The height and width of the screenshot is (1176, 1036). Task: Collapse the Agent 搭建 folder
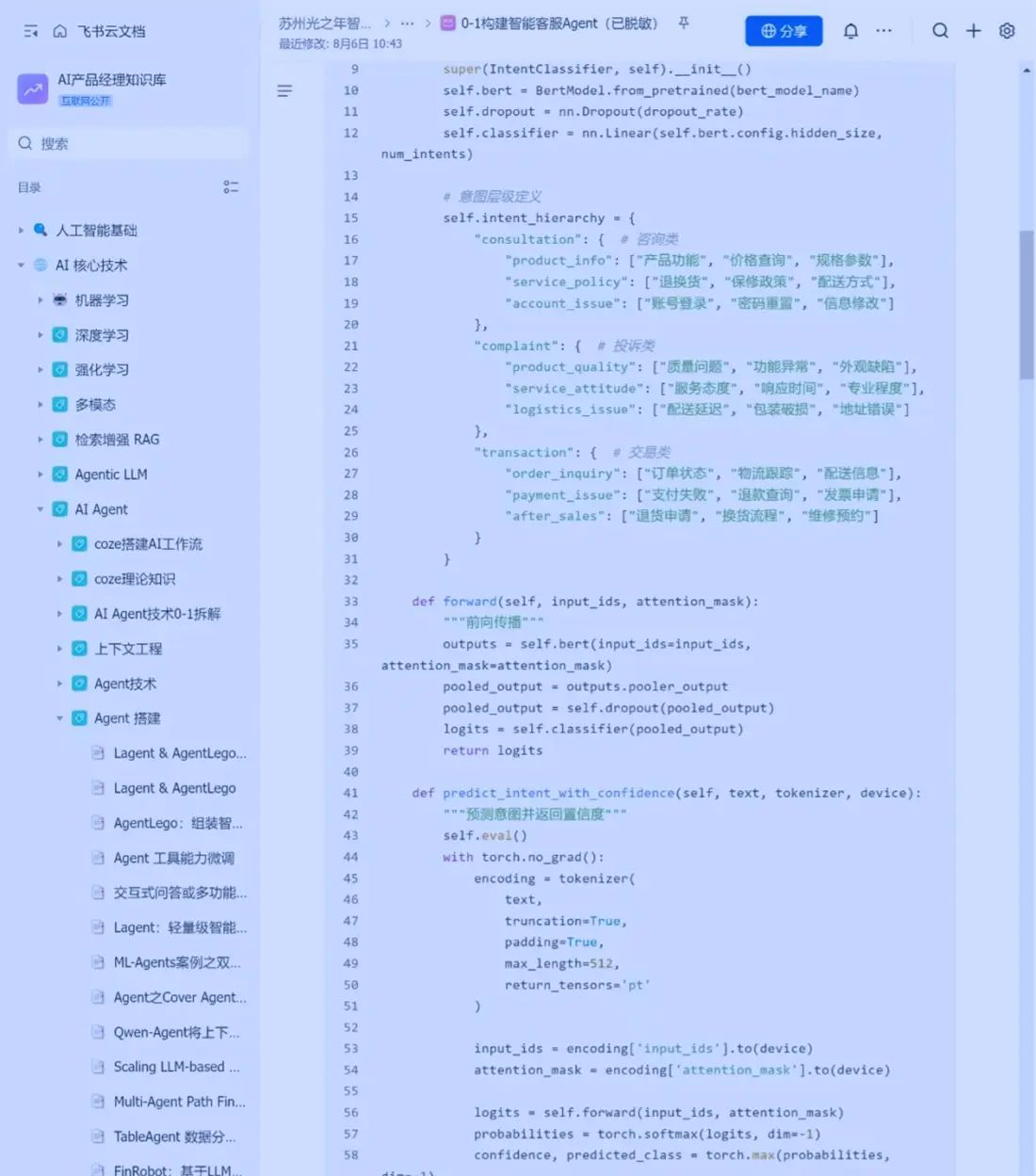(x=59, y=718)
